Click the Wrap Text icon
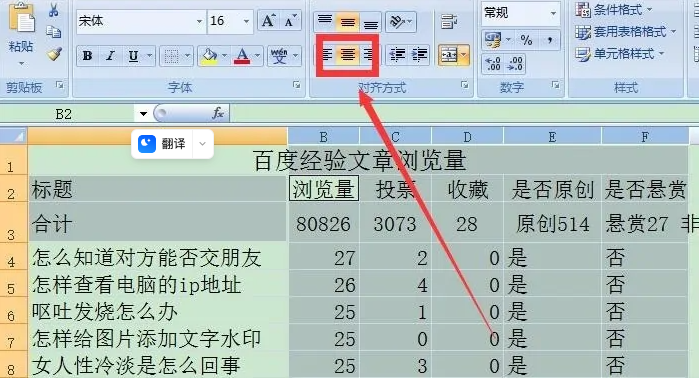This screenshot has height=378, width=699. tap(449, 21)
